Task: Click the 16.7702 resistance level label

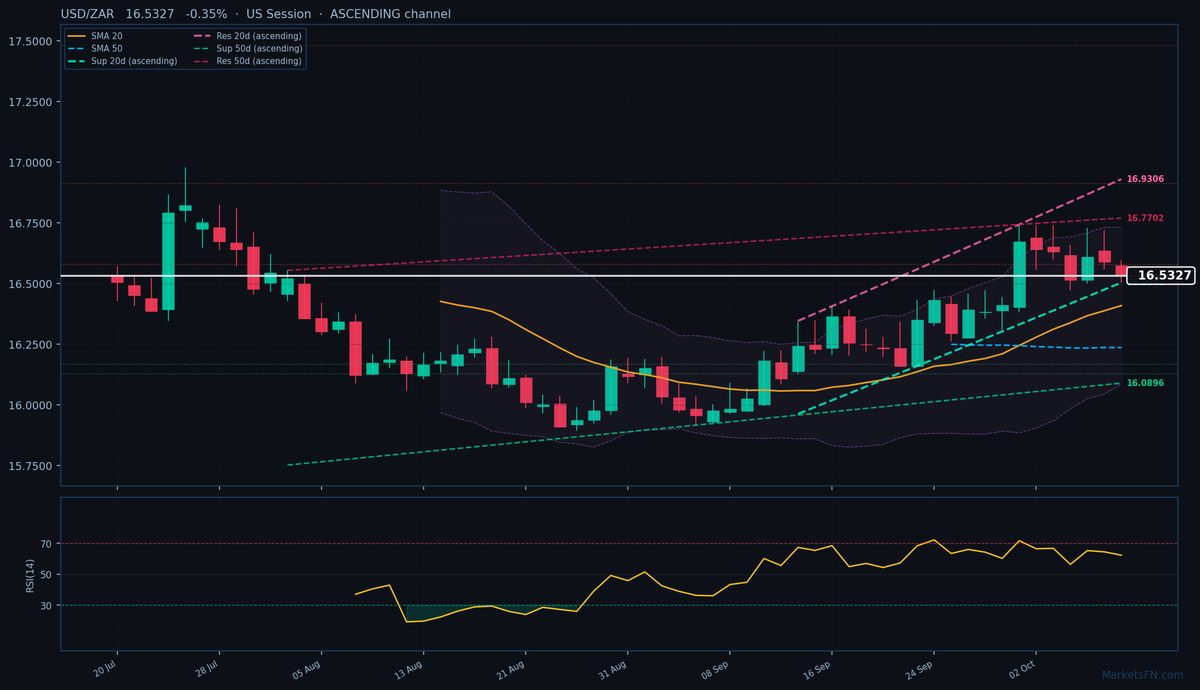Action: click(x=1145, y=218)
